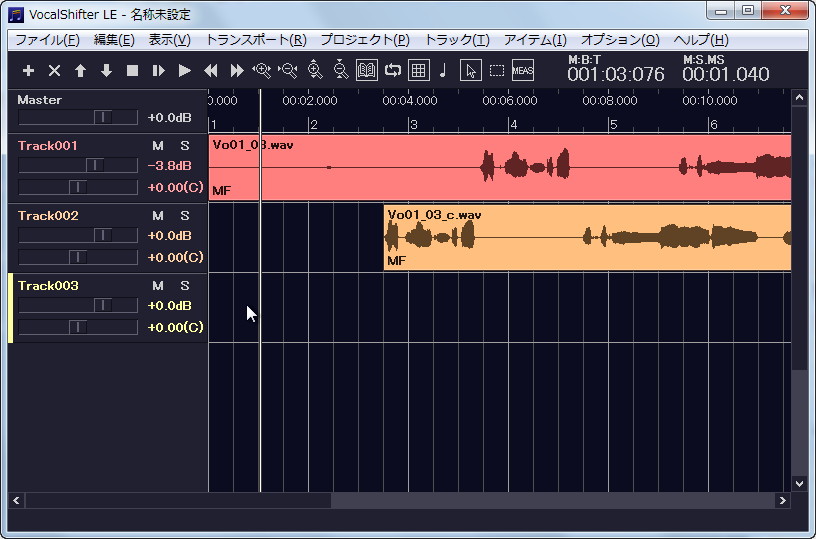Click Track001 pan slider
This screenshot has width=816, height=539.
pyautogui.click(x=78, y=187)
